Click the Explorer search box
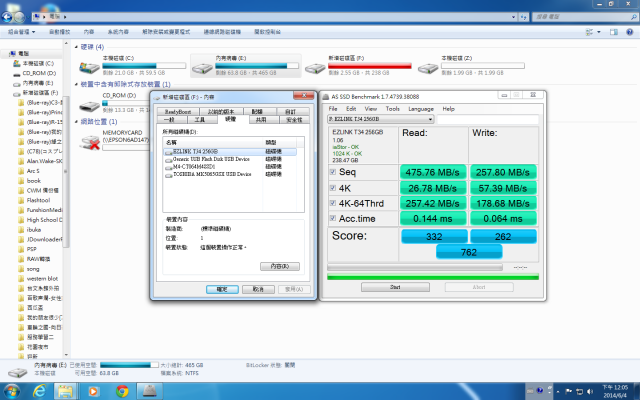The image size is (640, 400). 584,17
